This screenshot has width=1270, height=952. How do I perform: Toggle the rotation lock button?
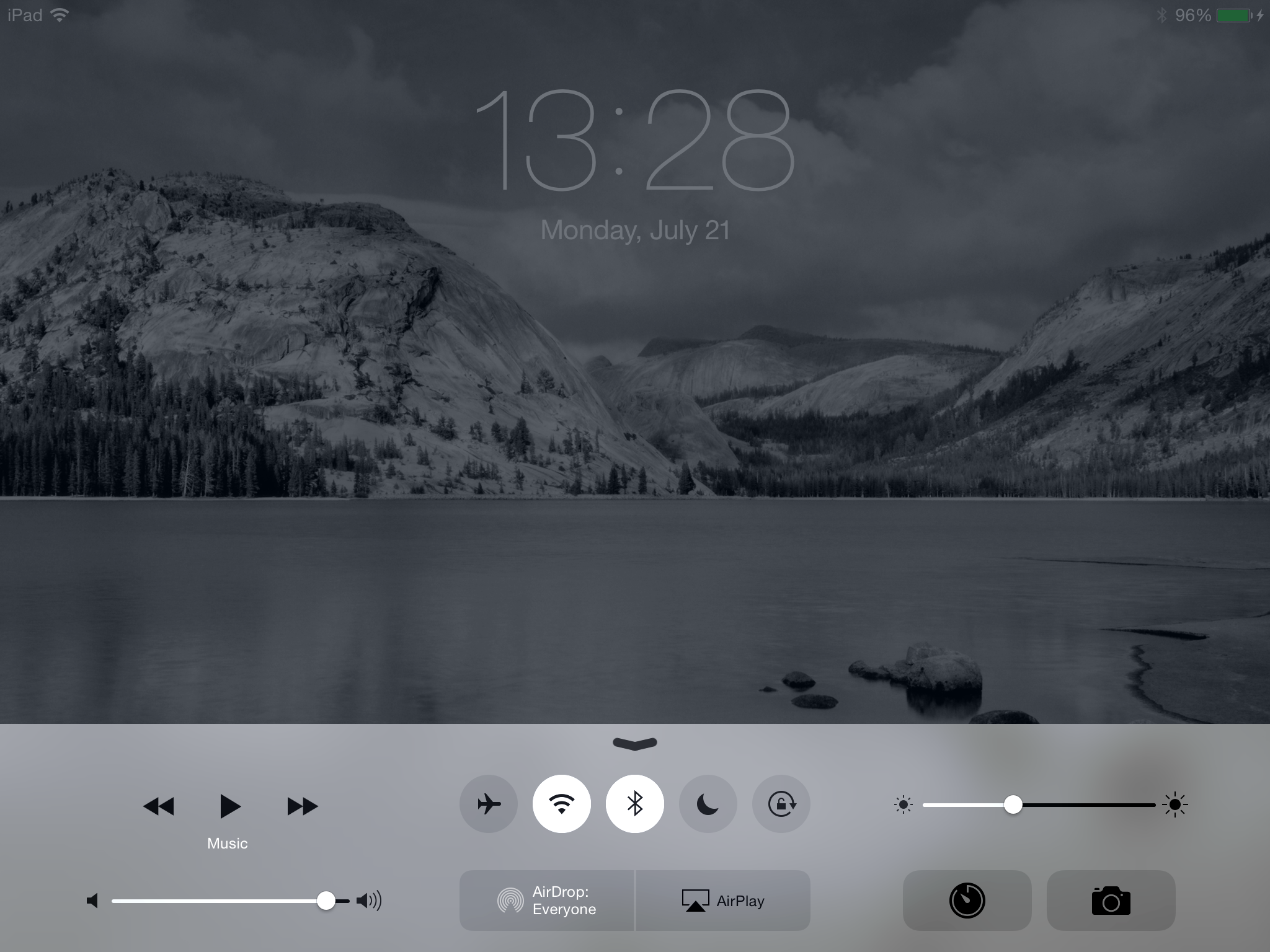click(x=781, y=804)
